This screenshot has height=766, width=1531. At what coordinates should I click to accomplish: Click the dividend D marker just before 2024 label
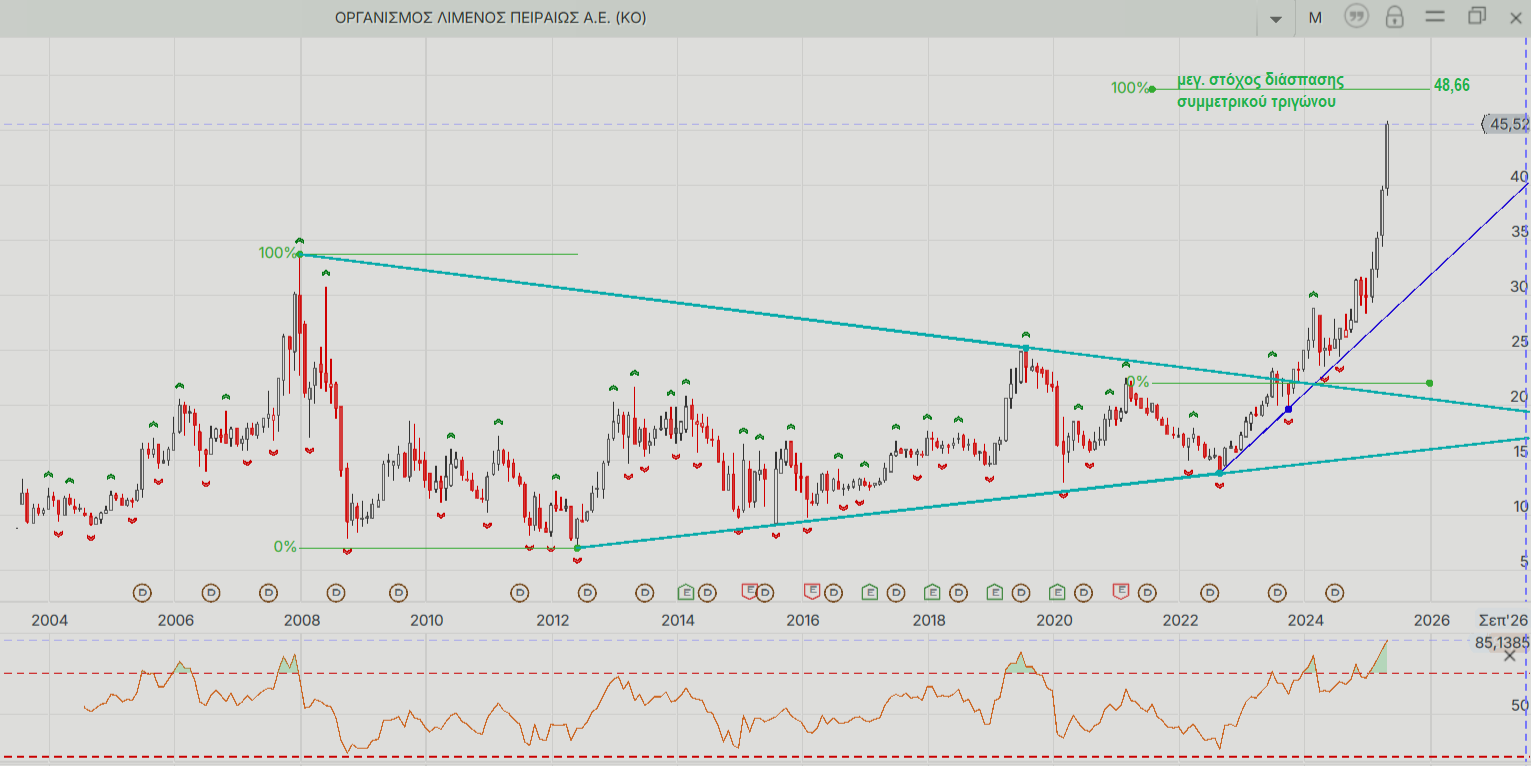pos(1278,593)
